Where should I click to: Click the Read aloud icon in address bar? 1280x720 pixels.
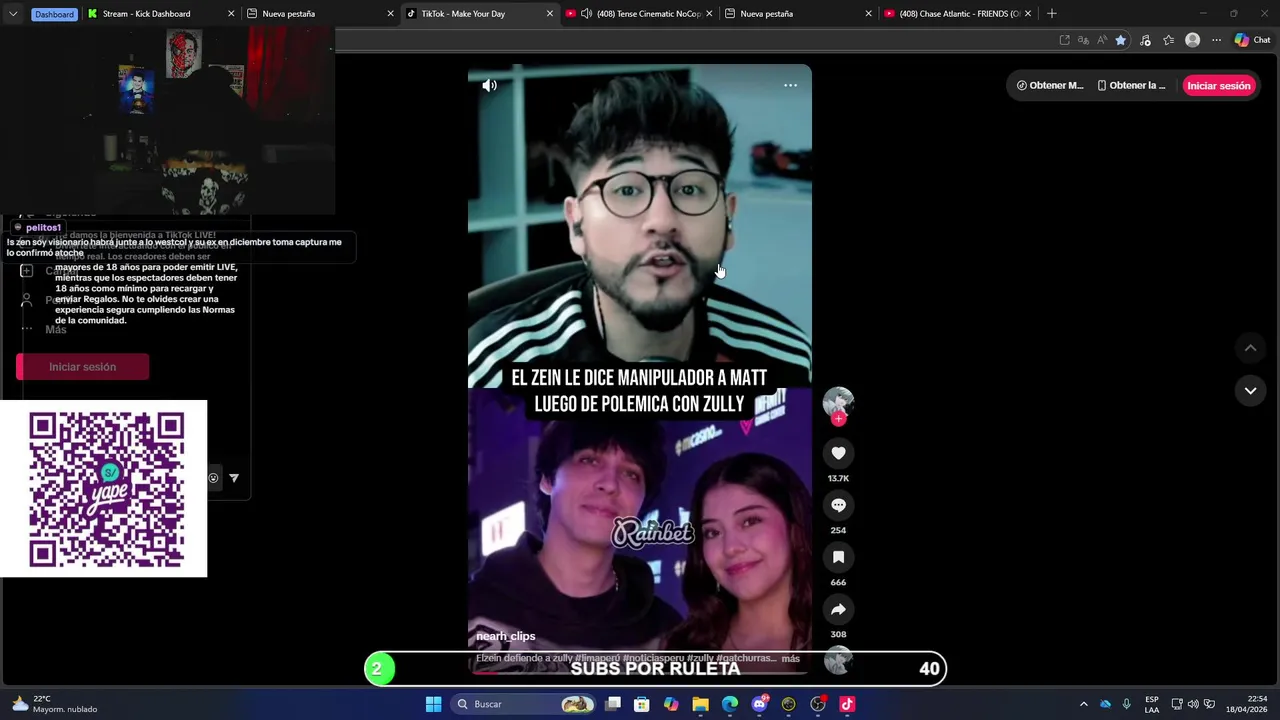point(1102,40)
